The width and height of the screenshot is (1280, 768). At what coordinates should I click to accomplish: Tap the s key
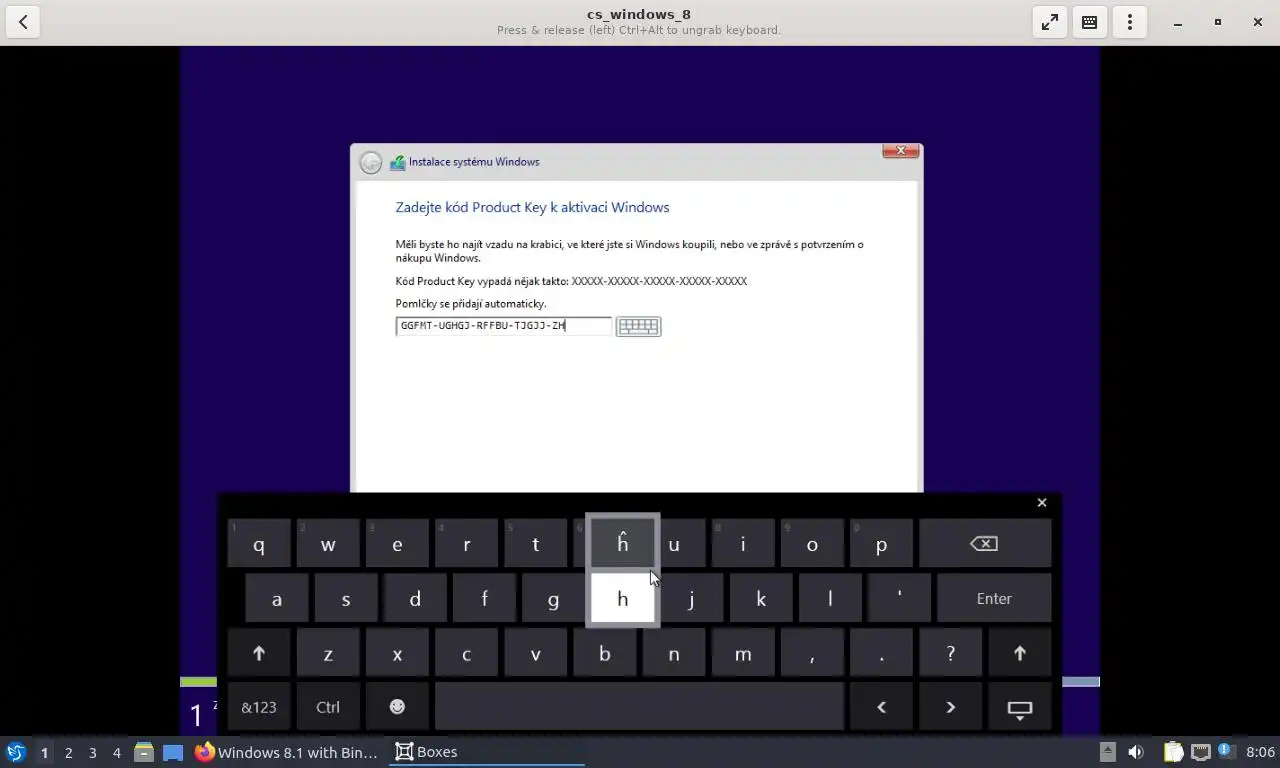pos(346,599)
